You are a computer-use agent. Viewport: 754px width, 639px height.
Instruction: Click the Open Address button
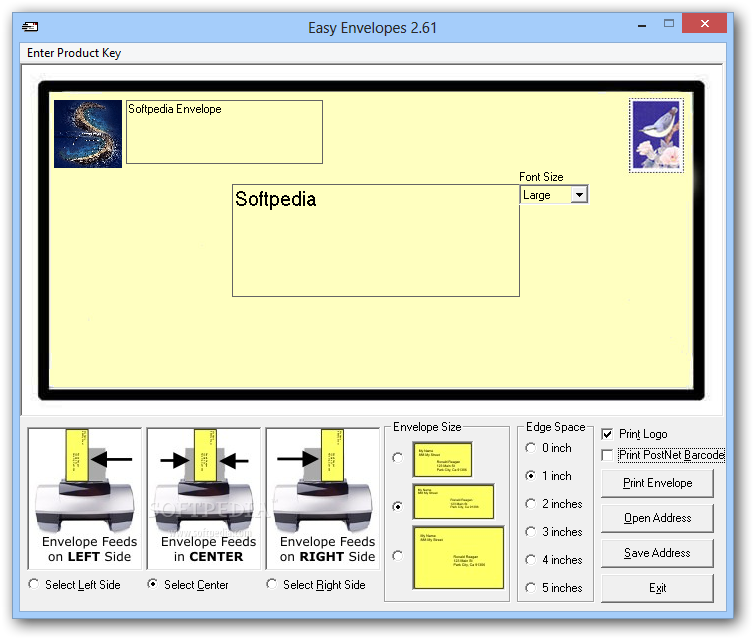[657, 518]
